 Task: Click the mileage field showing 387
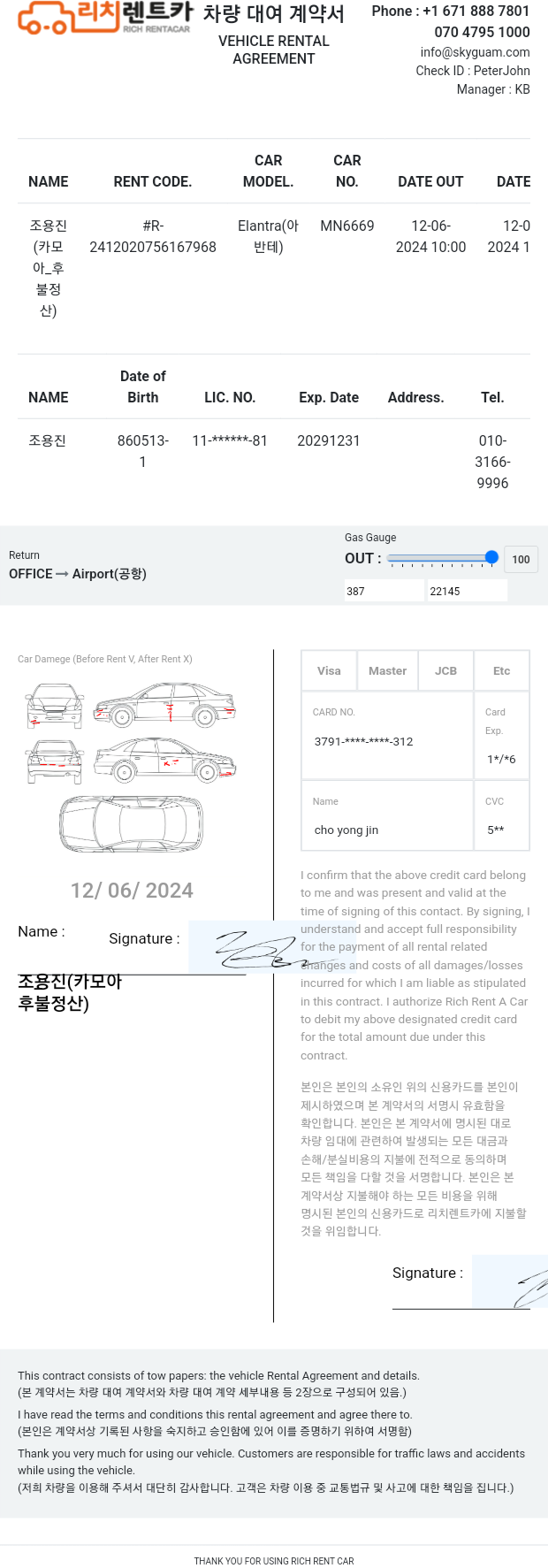(384, 591)
